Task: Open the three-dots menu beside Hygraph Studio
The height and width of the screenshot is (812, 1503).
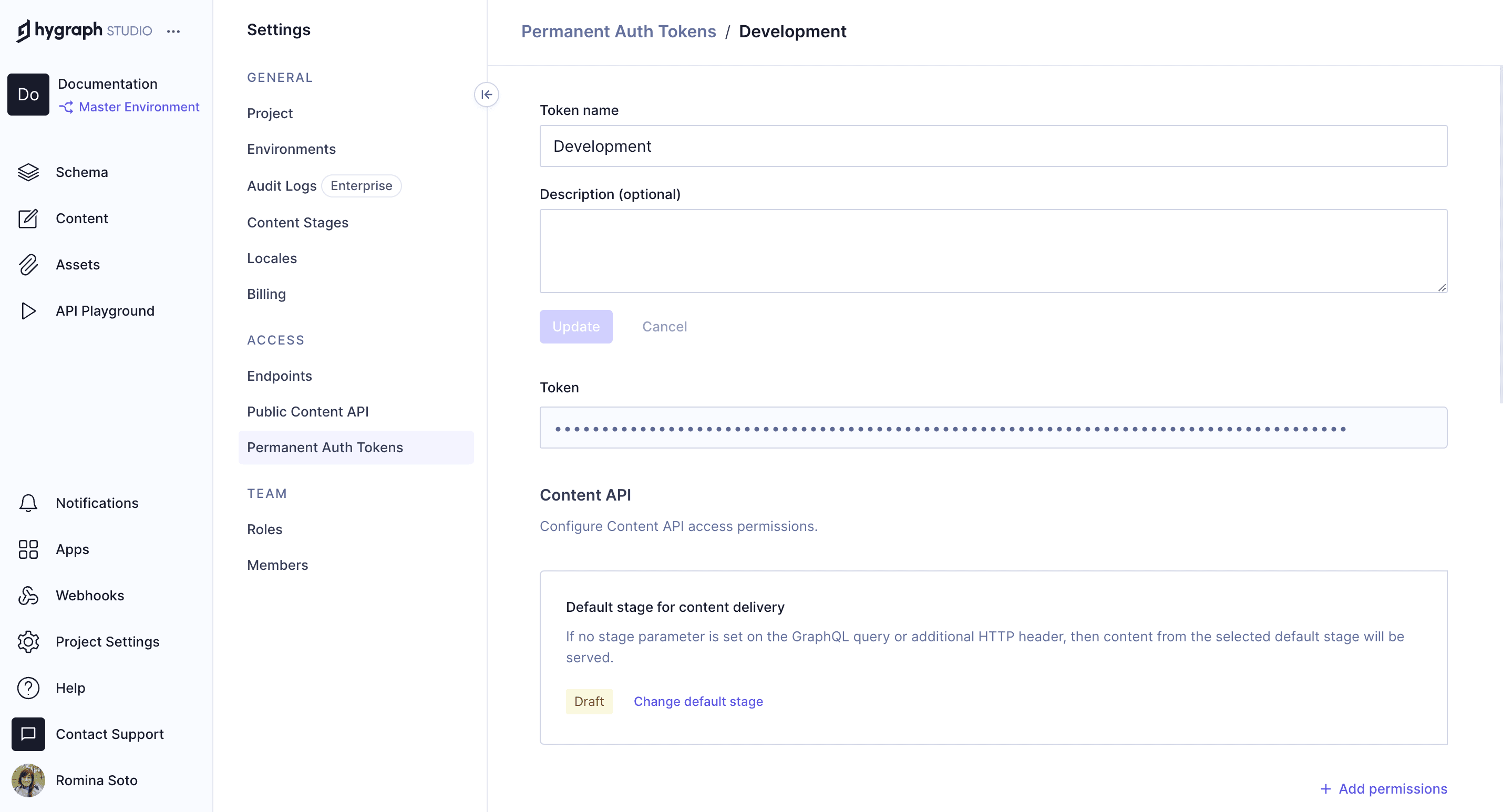Action: [x=173, y=32]
